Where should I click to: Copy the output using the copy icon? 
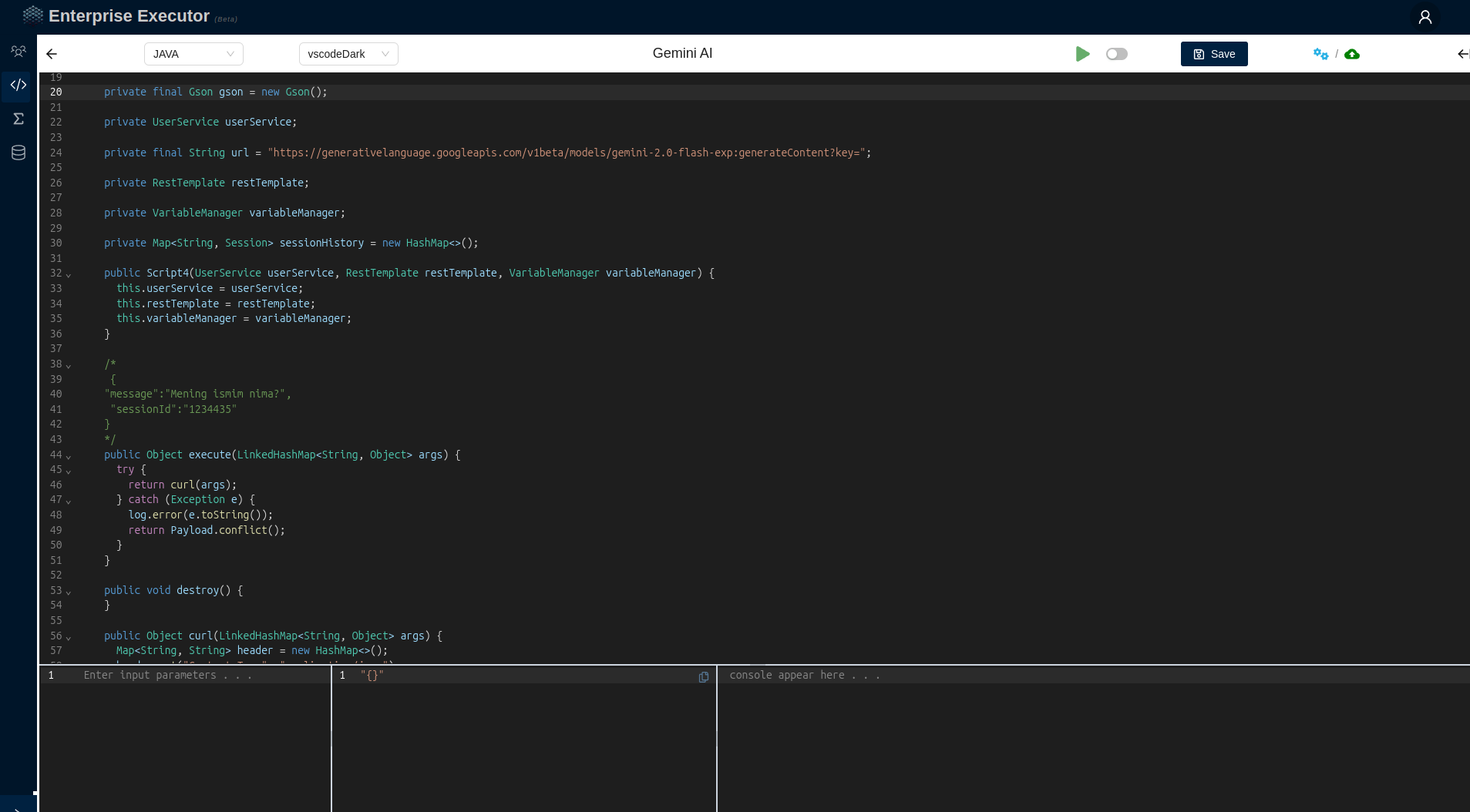[x=704, y=677]
